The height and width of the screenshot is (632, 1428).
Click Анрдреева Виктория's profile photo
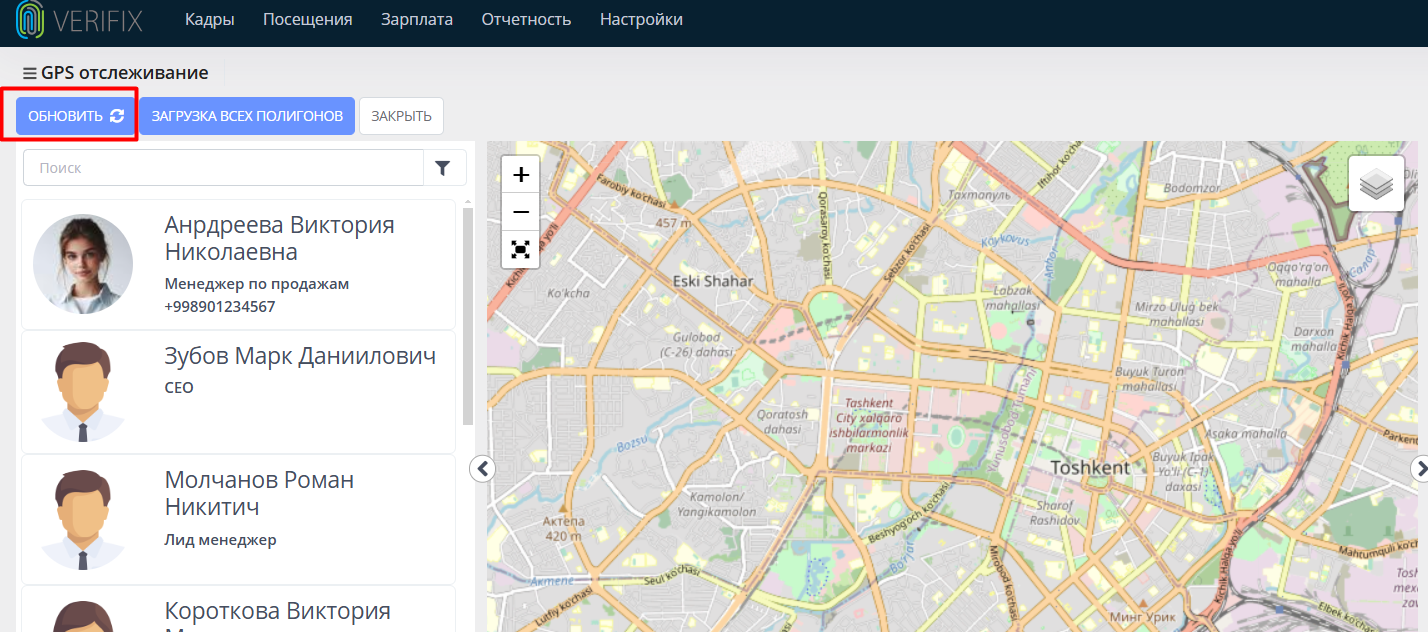point(83,265)
